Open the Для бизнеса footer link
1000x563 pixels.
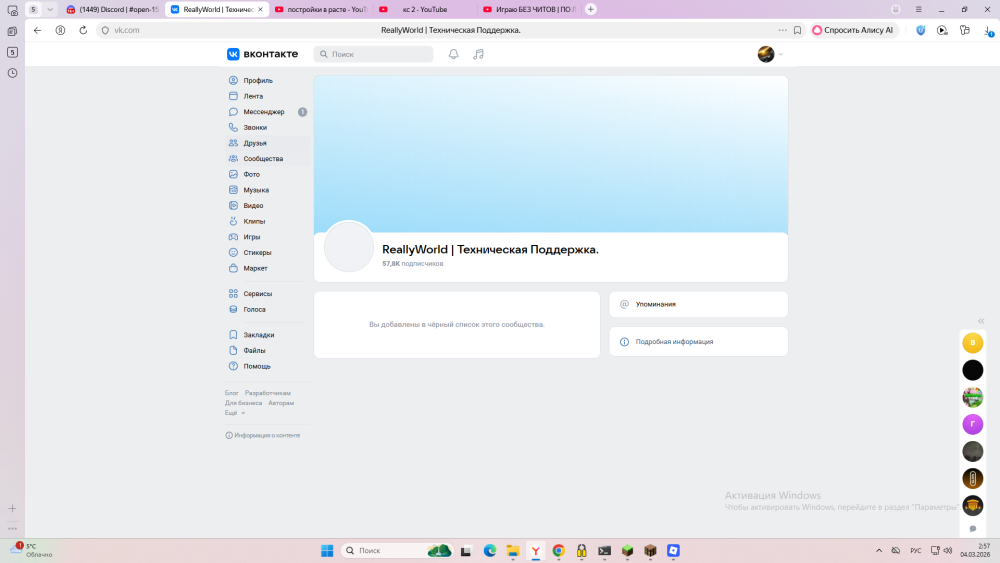tap(243, 403)
